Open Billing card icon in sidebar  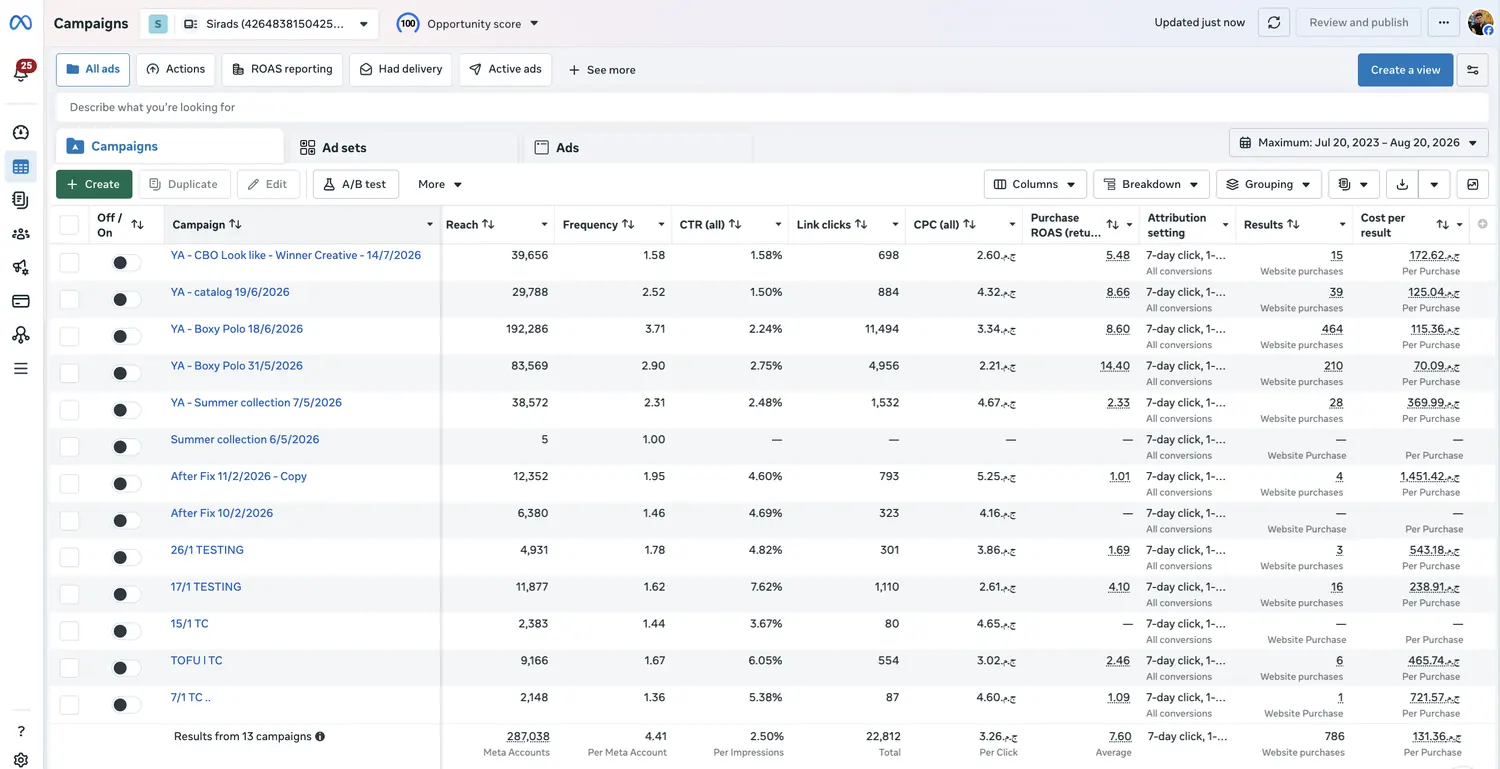point(21,301)
